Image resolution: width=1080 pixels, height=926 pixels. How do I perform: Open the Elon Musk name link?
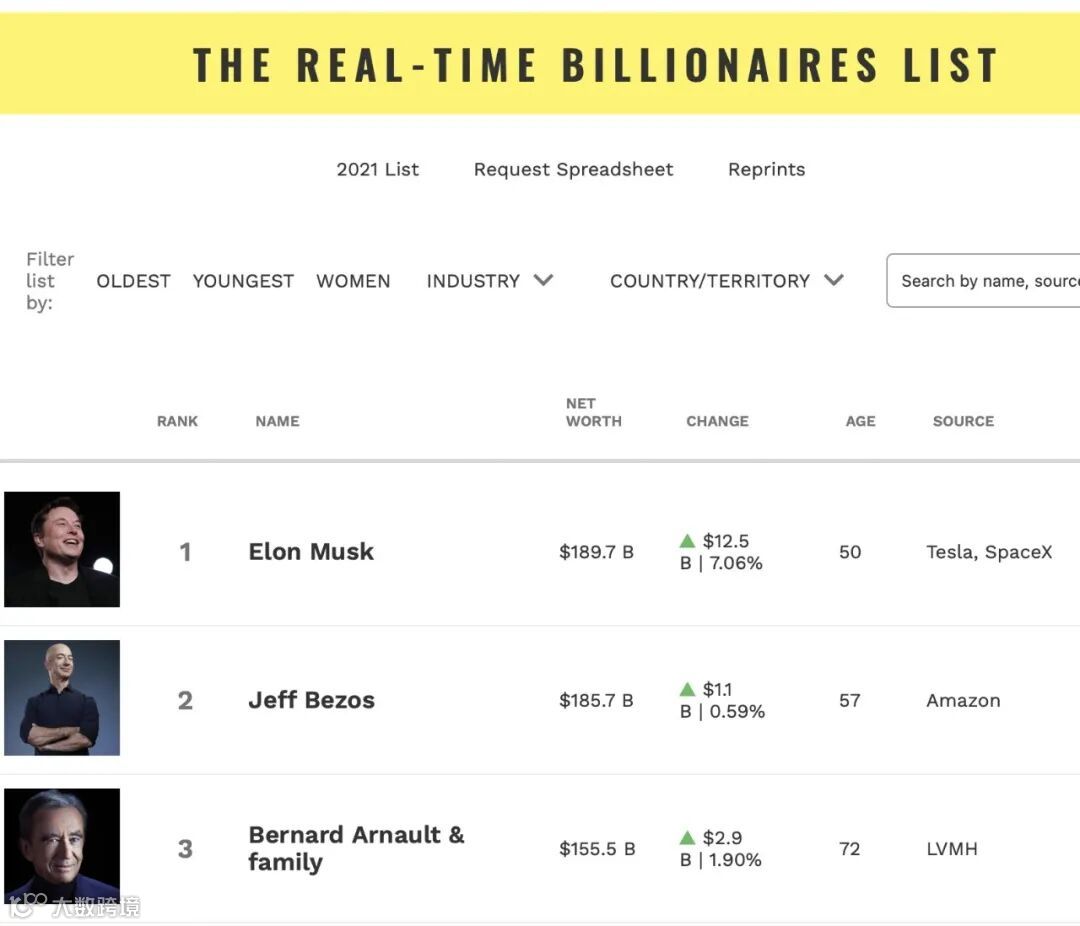[x=311, y=551]
